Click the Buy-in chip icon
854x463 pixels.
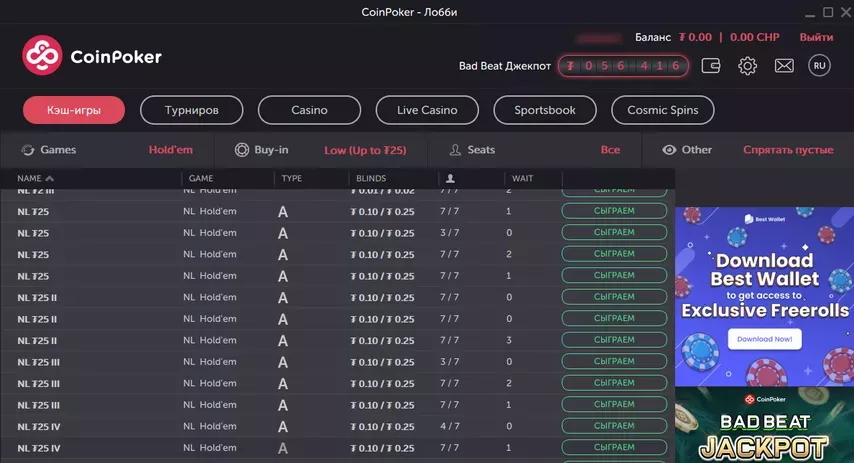[242, 150]
